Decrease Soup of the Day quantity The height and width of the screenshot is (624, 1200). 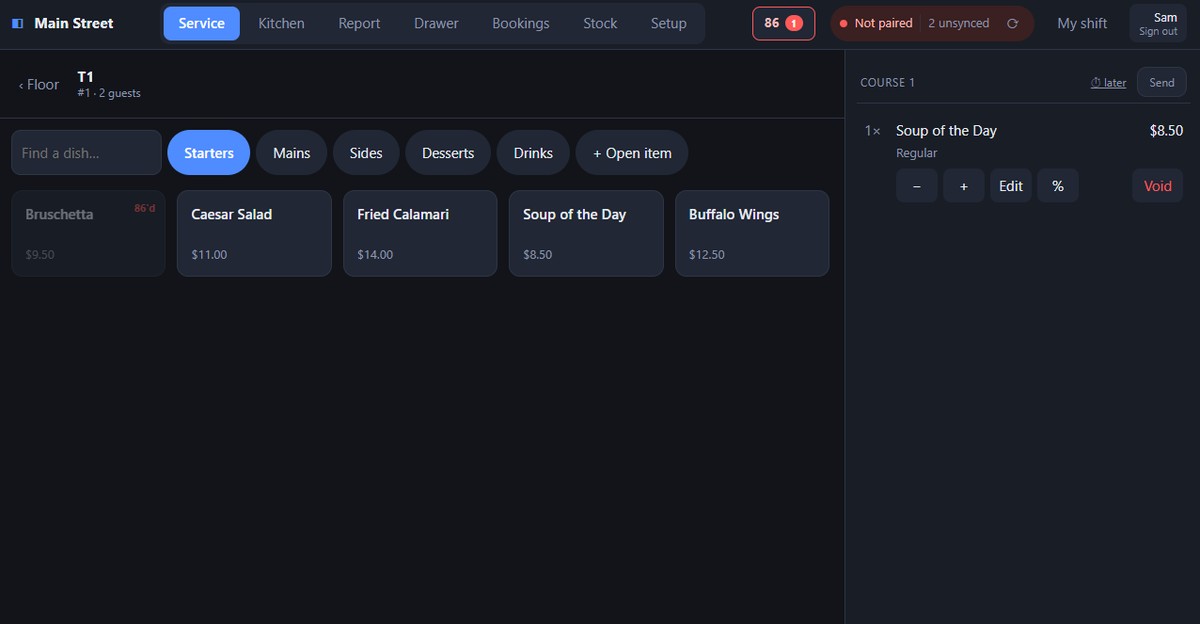(917, 186)
